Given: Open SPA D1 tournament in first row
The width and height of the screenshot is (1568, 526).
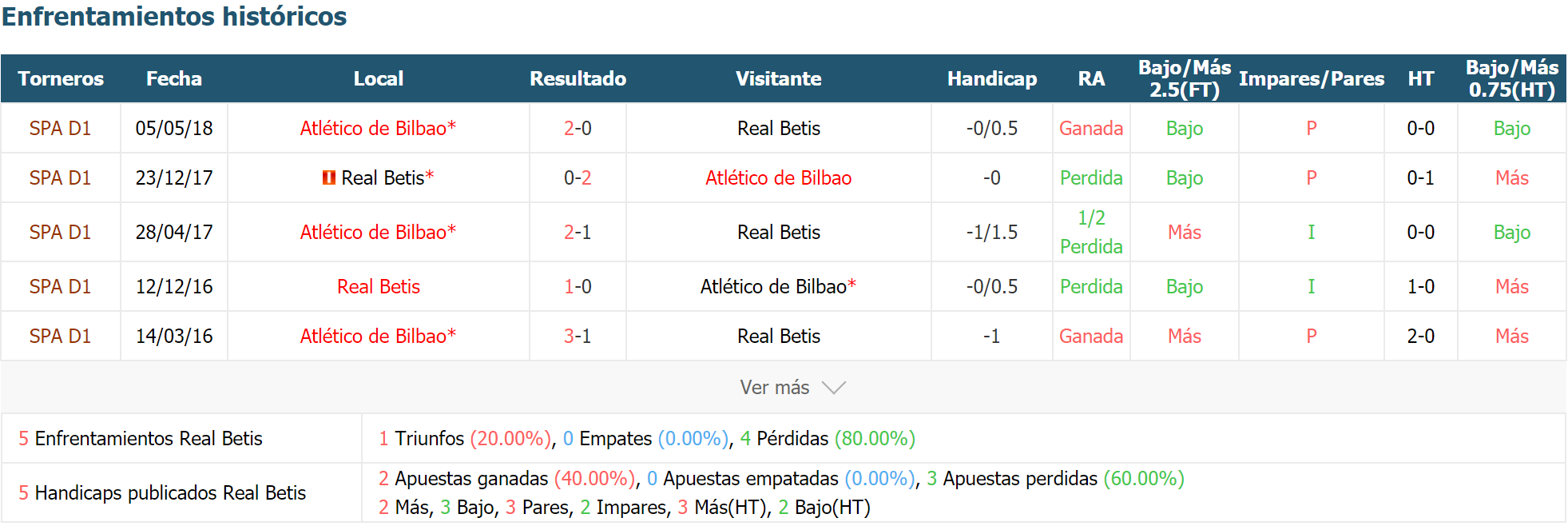Looking at the screenshot, I should pos(60,128).
